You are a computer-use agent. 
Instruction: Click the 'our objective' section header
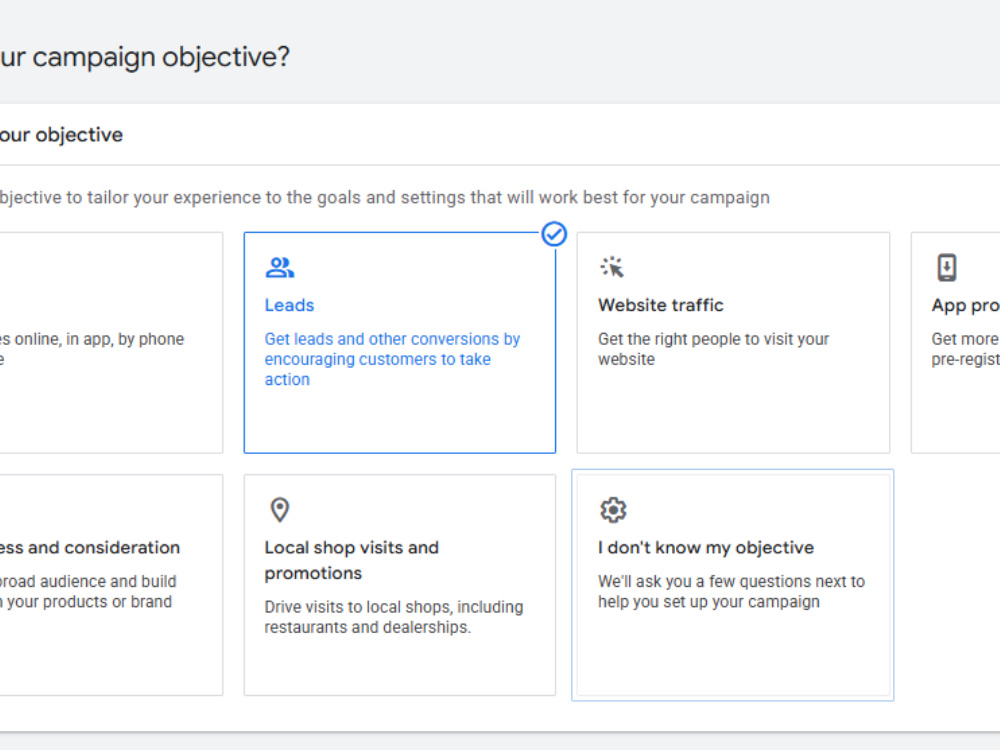(x=61, y=135)
